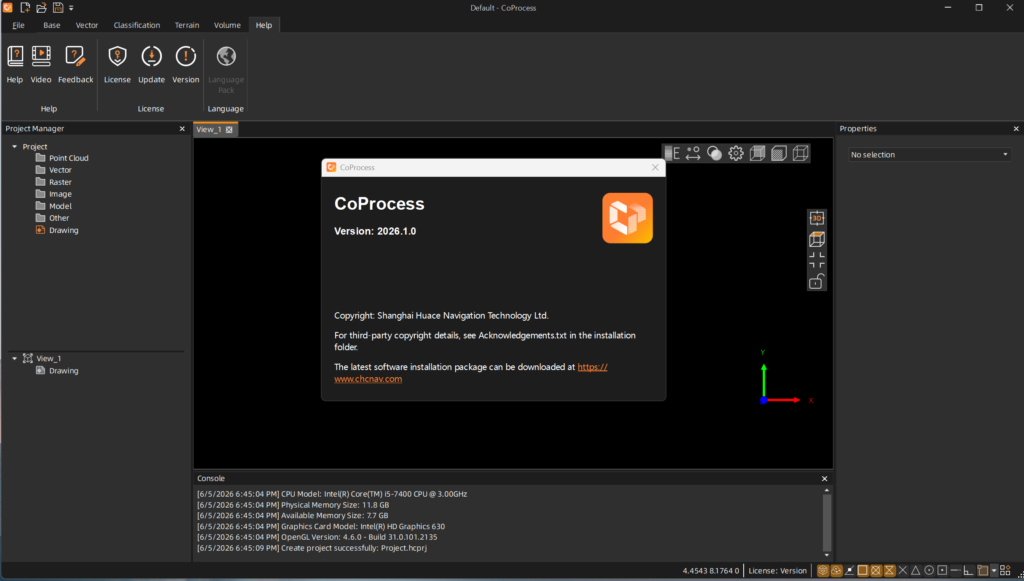Open the License shield ribbon button

click(x=118, y=64)
